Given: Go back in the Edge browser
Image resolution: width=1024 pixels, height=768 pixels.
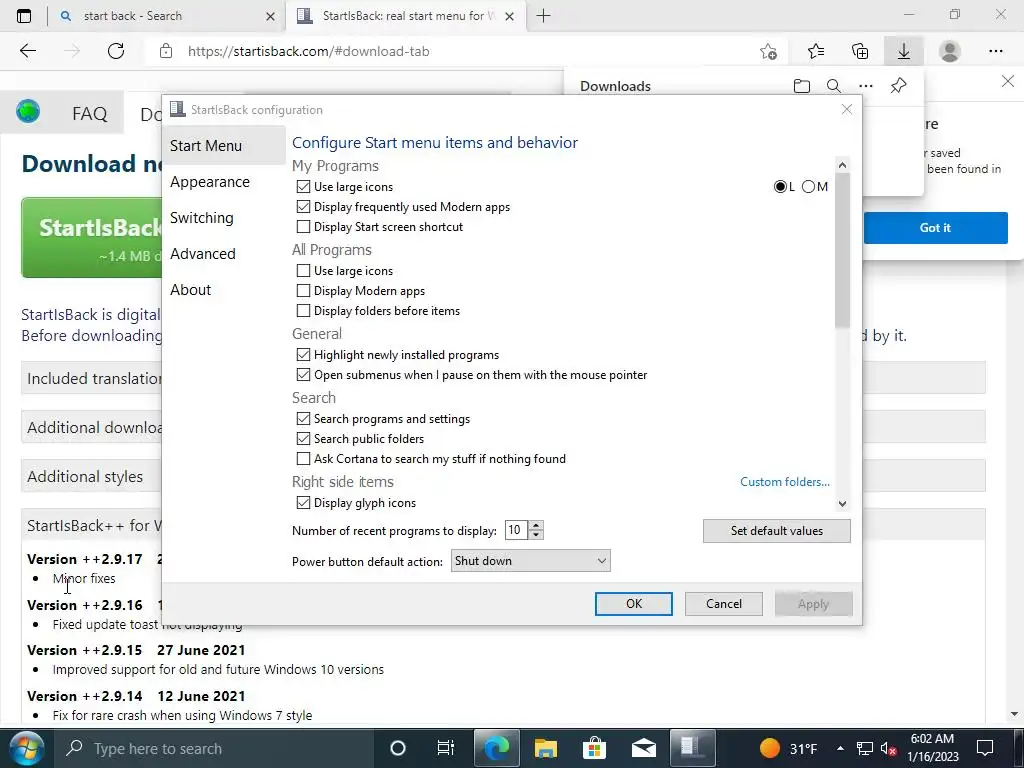Looking at the screenshot, I should 27,51.
